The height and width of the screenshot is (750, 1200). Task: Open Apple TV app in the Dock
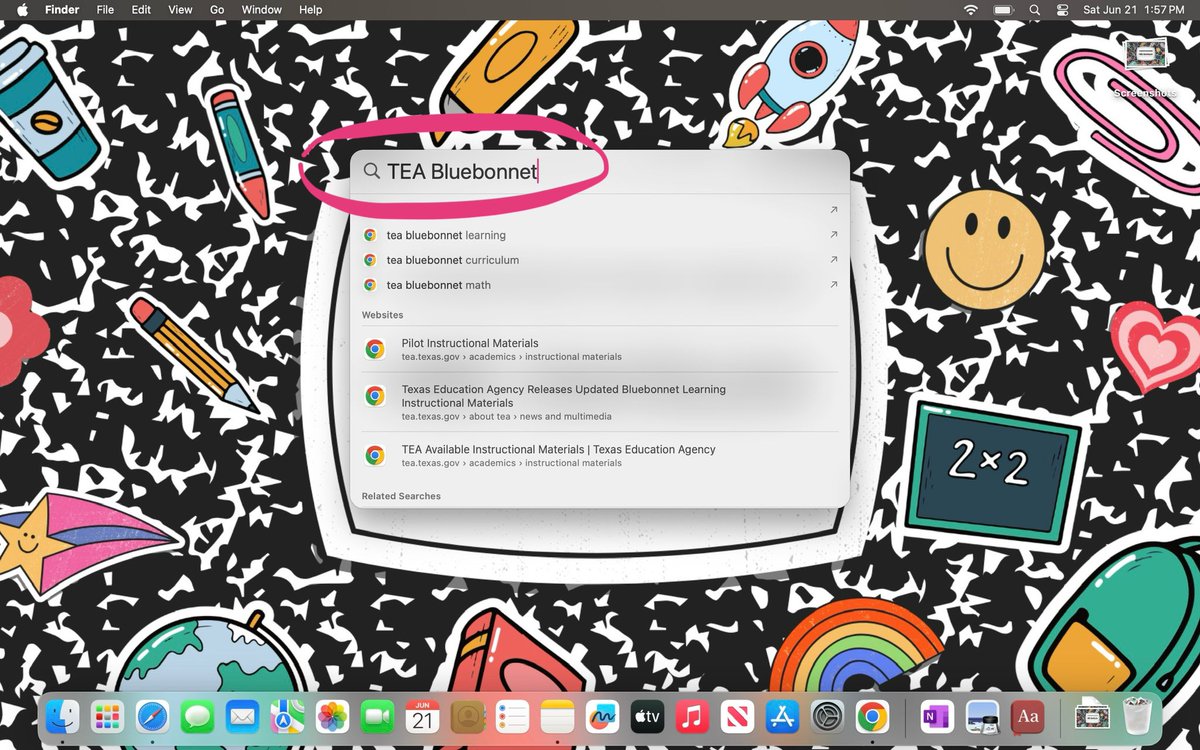[647, 716]
